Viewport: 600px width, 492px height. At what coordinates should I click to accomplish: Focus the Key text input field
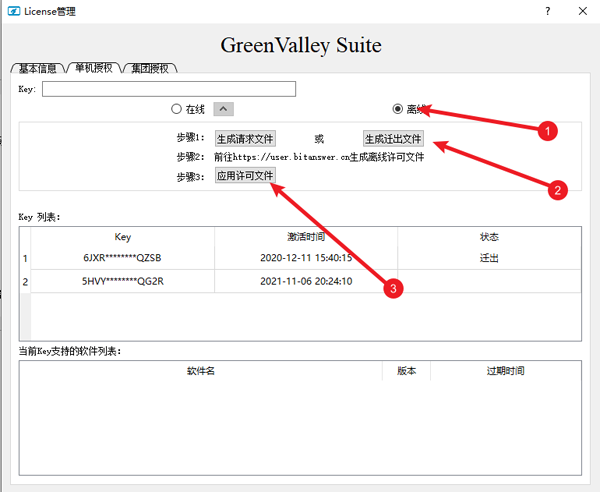pos(169,89)
